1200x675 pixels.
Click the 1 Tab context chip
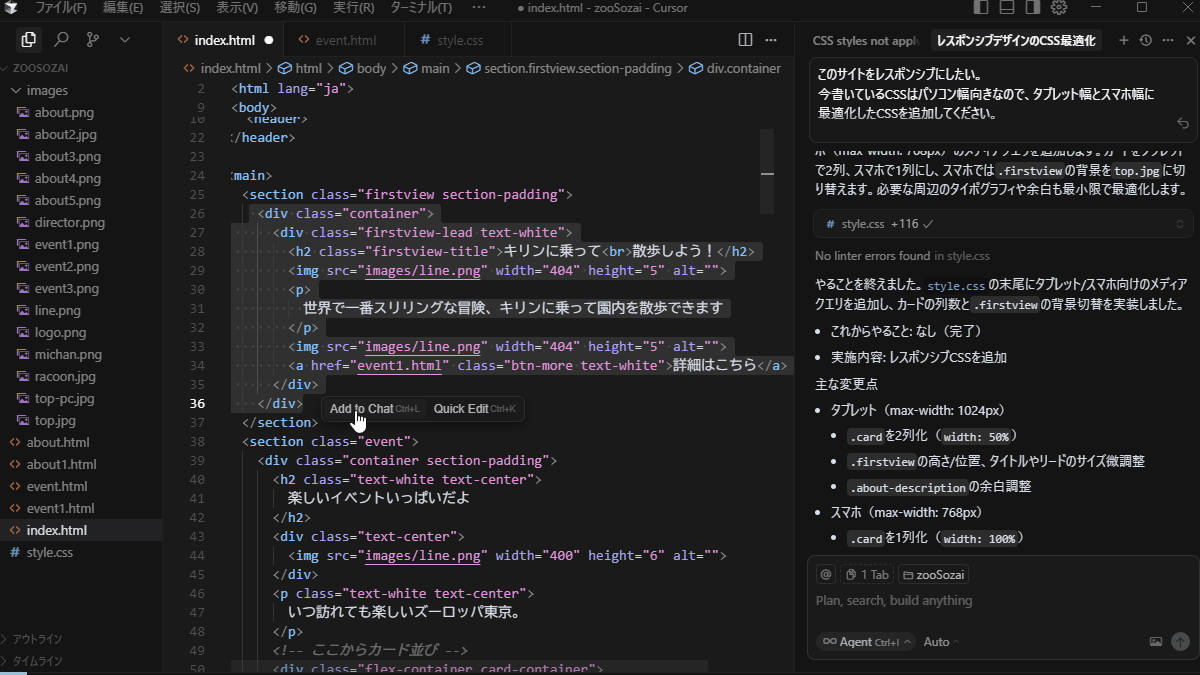point(866,575)
